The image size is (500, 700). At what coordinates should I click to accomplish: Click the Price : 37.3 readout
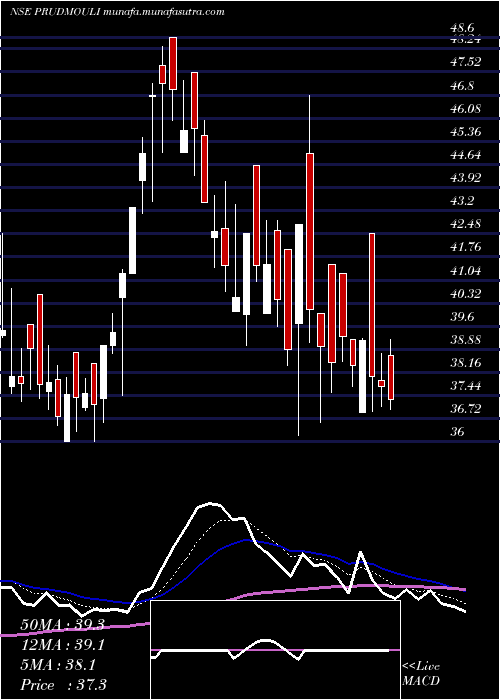pyautogui.click(x=63, y=685)
